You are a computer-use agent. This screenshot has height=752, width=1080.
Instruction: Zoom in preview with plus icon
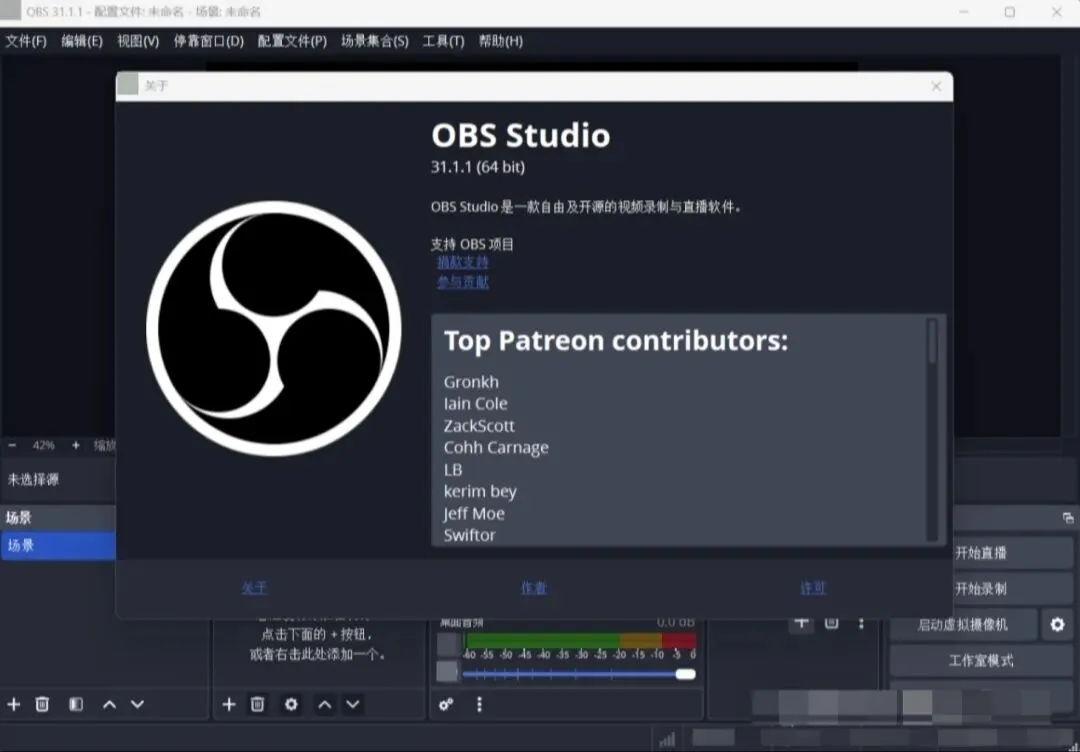[x=76, y=446]
